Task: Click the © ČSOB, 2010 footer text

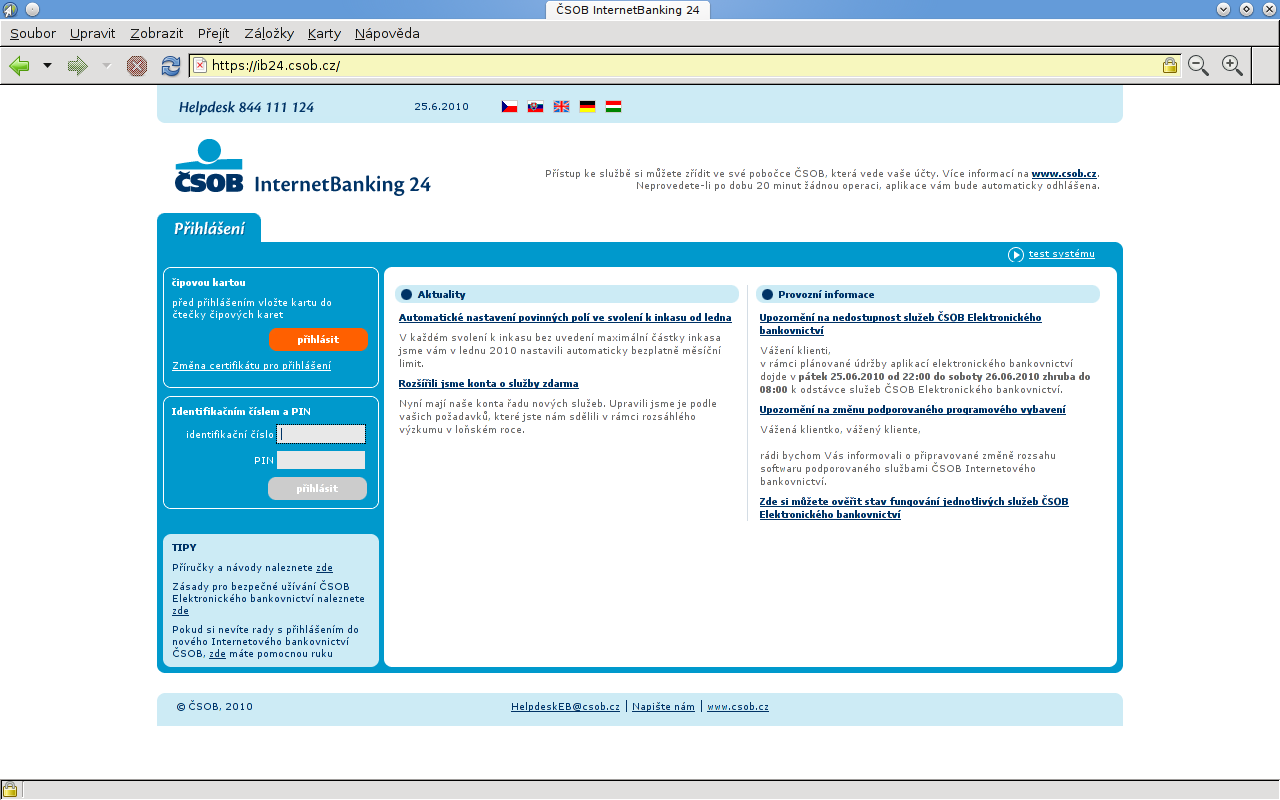Action: [214, 707]
